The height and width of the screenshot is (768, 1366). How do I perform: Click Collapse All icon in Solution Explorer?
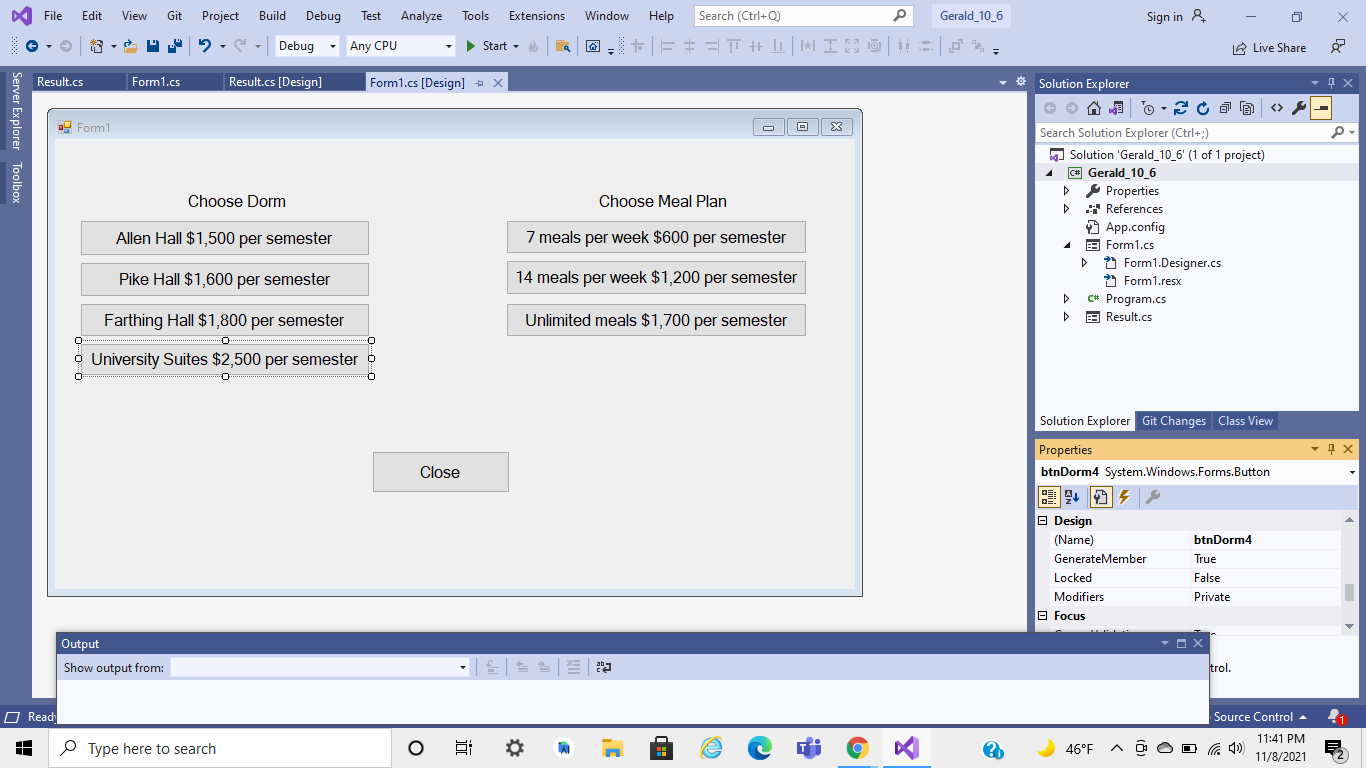(x=1225, y=108)
